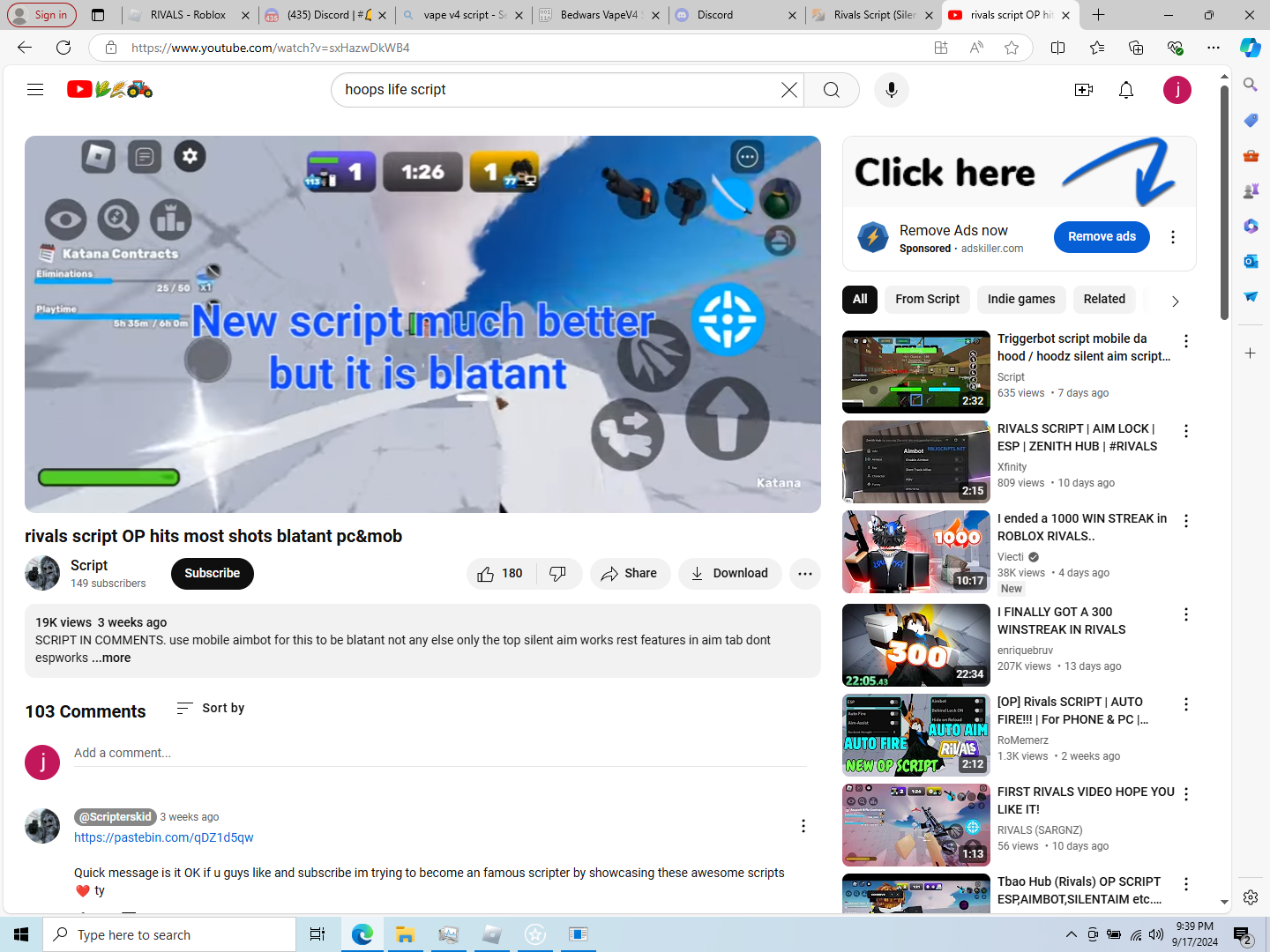This screenshot has height=952, width=1270.
Task: Open File Explorer from taskbar
Action: coord(405,934)
